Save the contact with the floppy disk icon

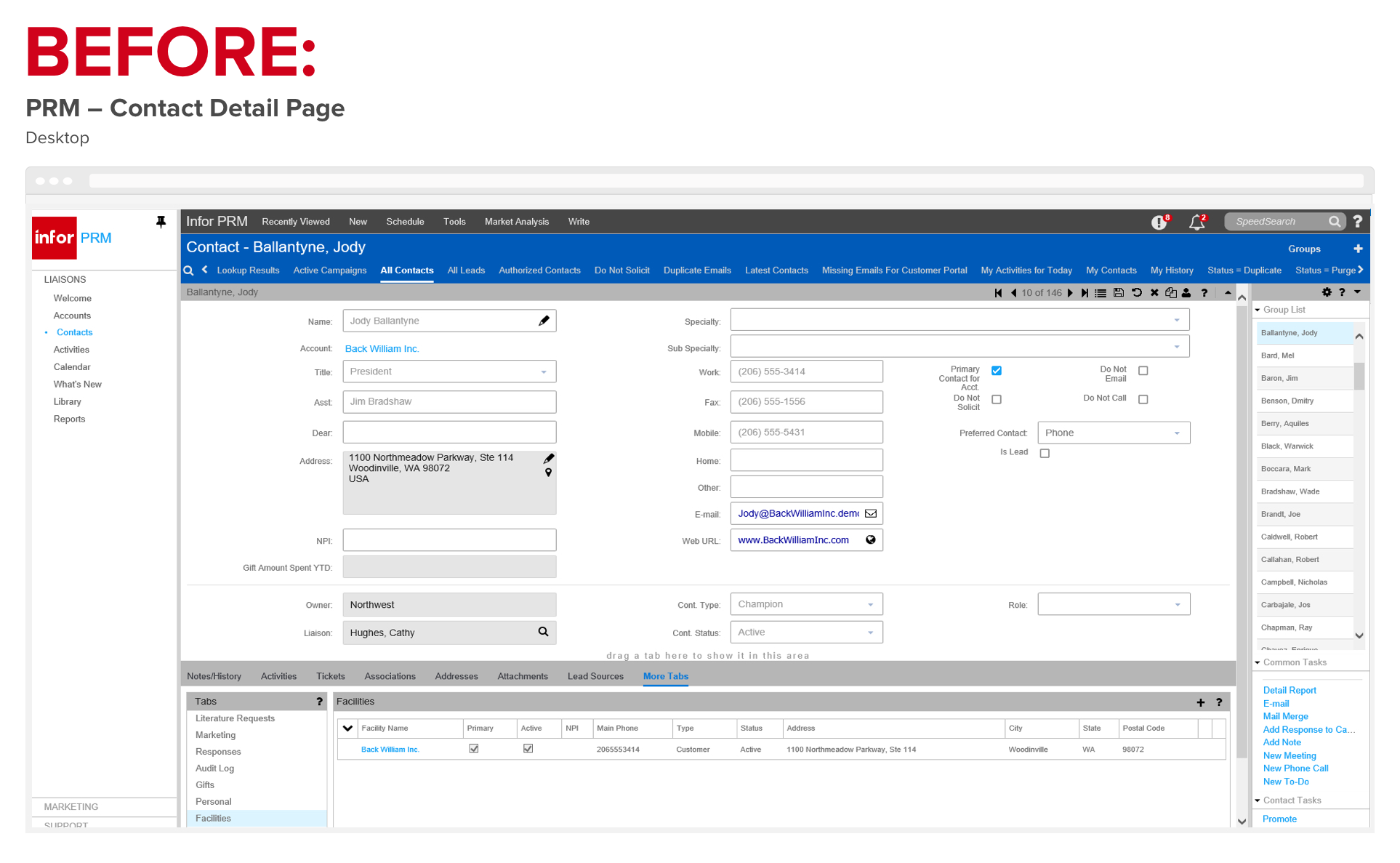(x=1119, y=293)
